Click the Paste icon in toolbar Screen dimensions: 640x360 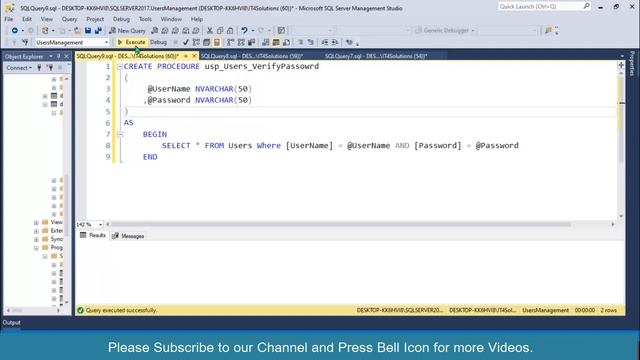pos(230,31)
